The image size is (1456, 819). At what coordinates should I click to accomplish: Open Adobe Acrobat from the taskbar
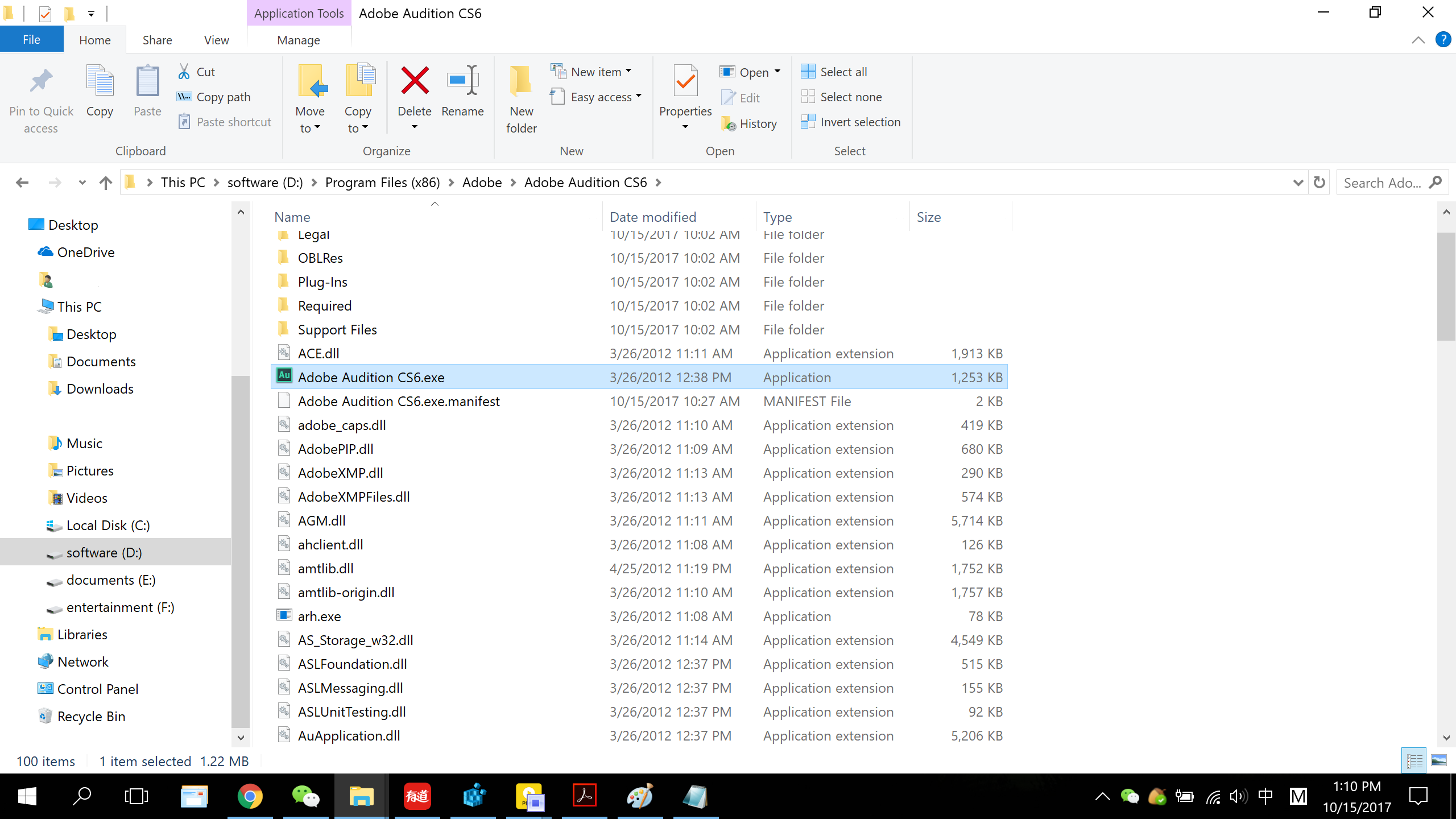pyautogui.click(x=584, y=796)
